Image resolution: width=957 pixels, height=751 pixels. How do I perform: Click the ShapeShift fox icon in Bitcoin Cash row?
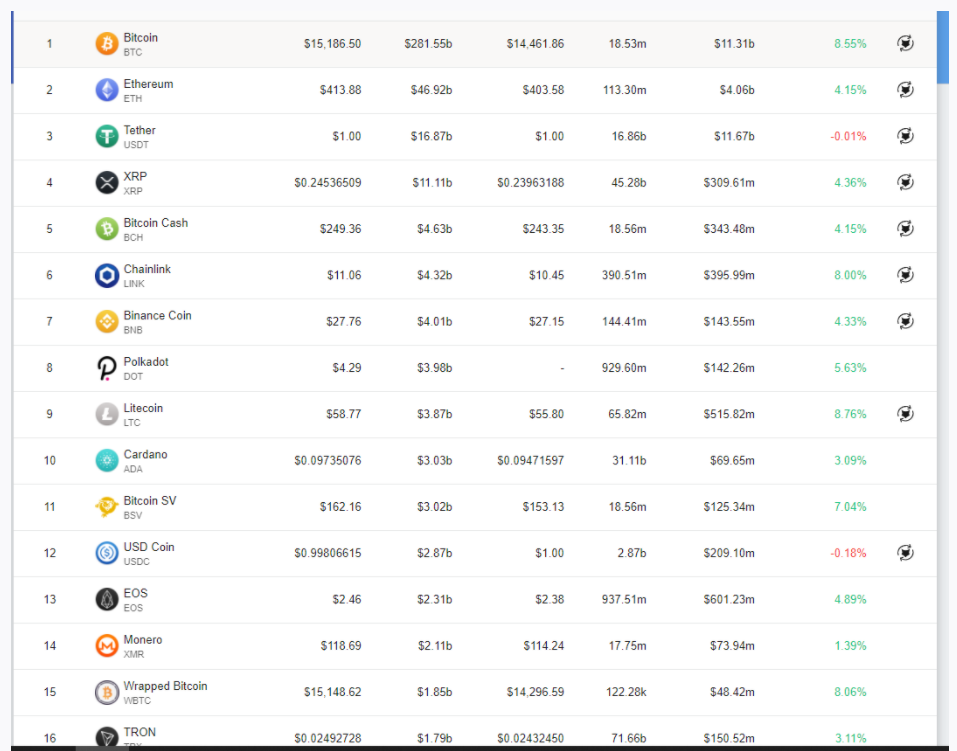pos(906,228)
